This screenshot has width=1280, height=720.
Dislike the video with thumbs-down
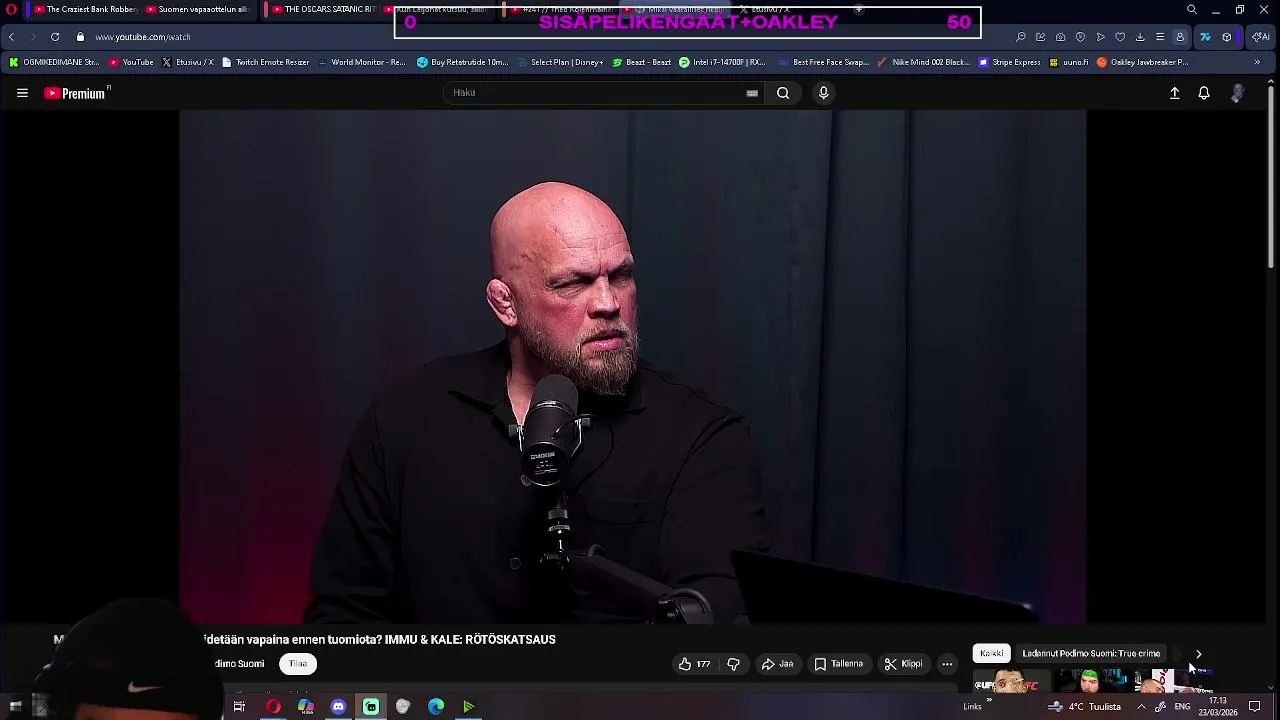pyautogui.click(x=733, y=664)
